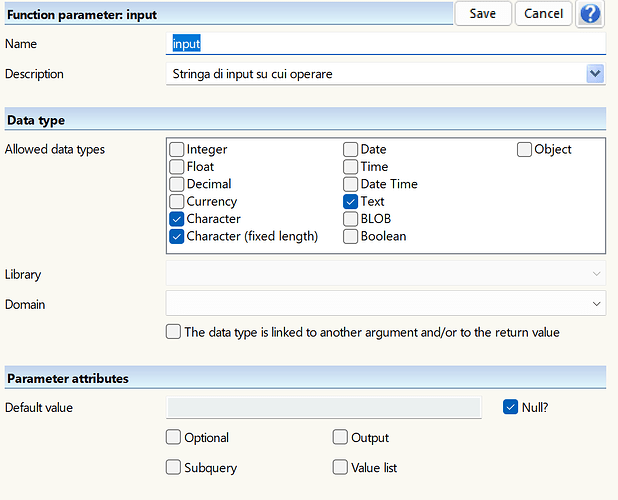This screenshot has height=500, width=618.
Task: Click the Default value field
Action: [x=324, y=408]
